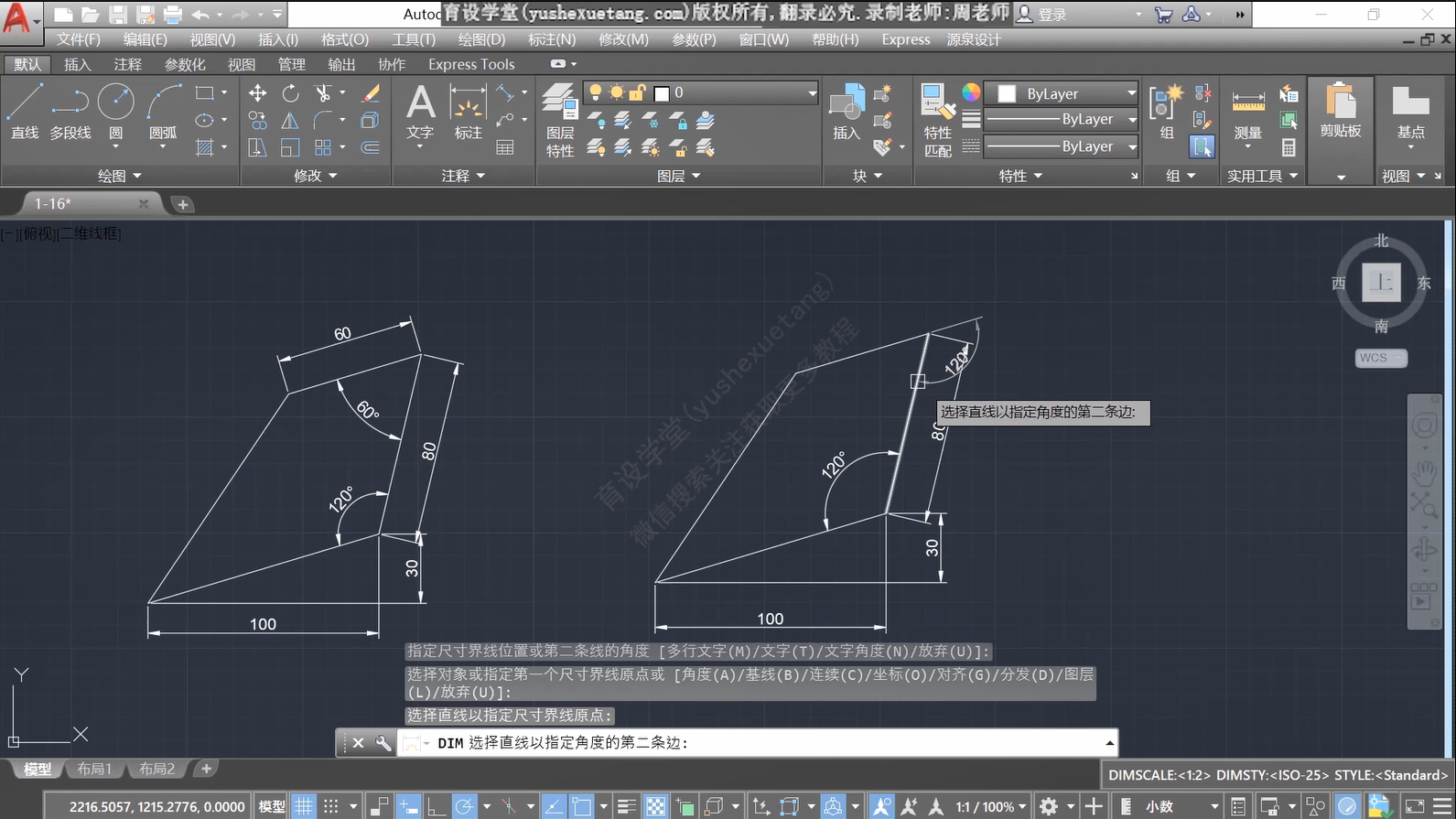This screenshot has height=819, width=1456.
Task: Cancel command with the X on command line
Action: click(359, 743)
